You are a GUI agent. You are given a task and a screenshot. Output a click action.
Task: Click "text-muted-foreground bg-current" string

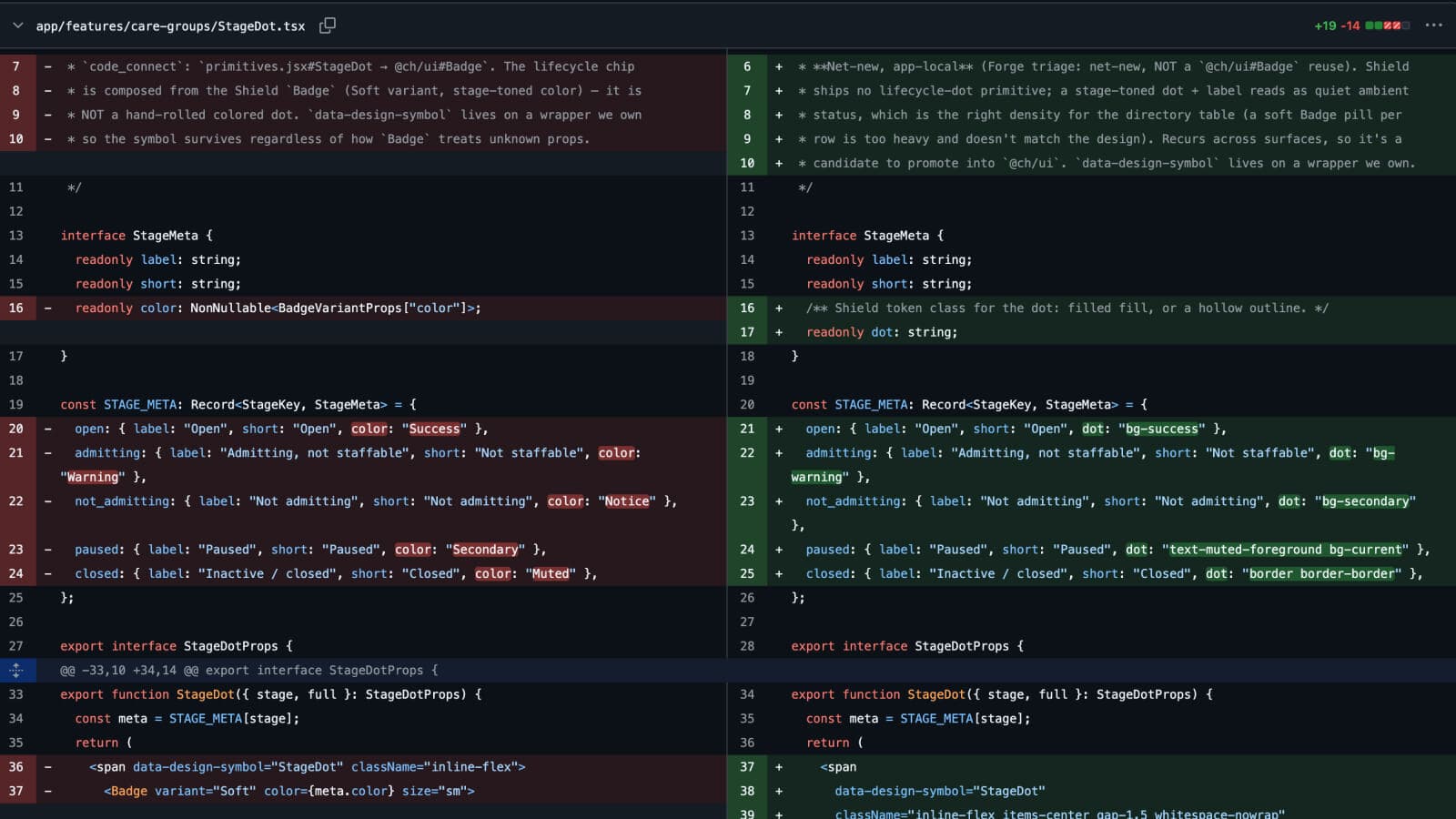click(1285, 550)
